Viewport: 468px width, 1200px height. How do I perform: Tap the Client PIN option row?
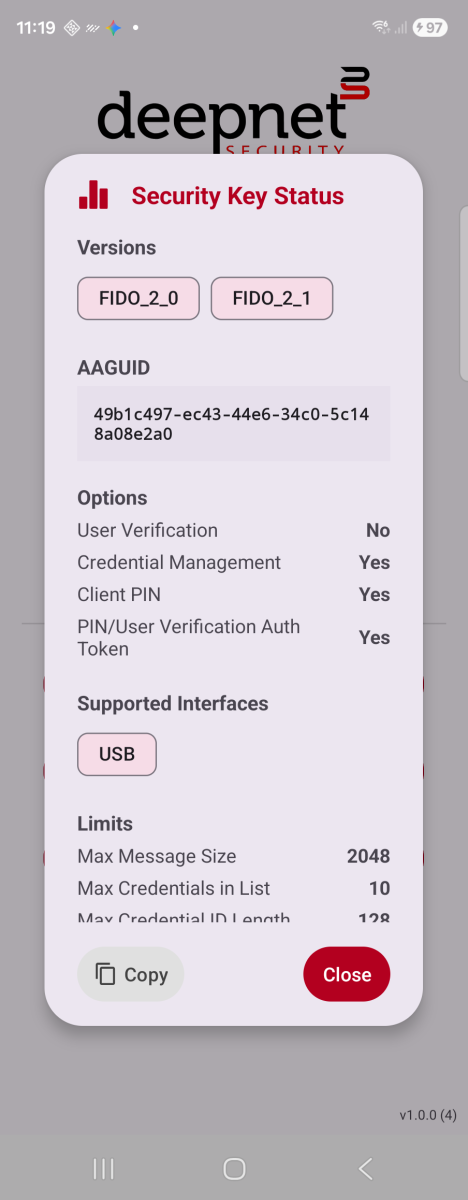point(234,594)
